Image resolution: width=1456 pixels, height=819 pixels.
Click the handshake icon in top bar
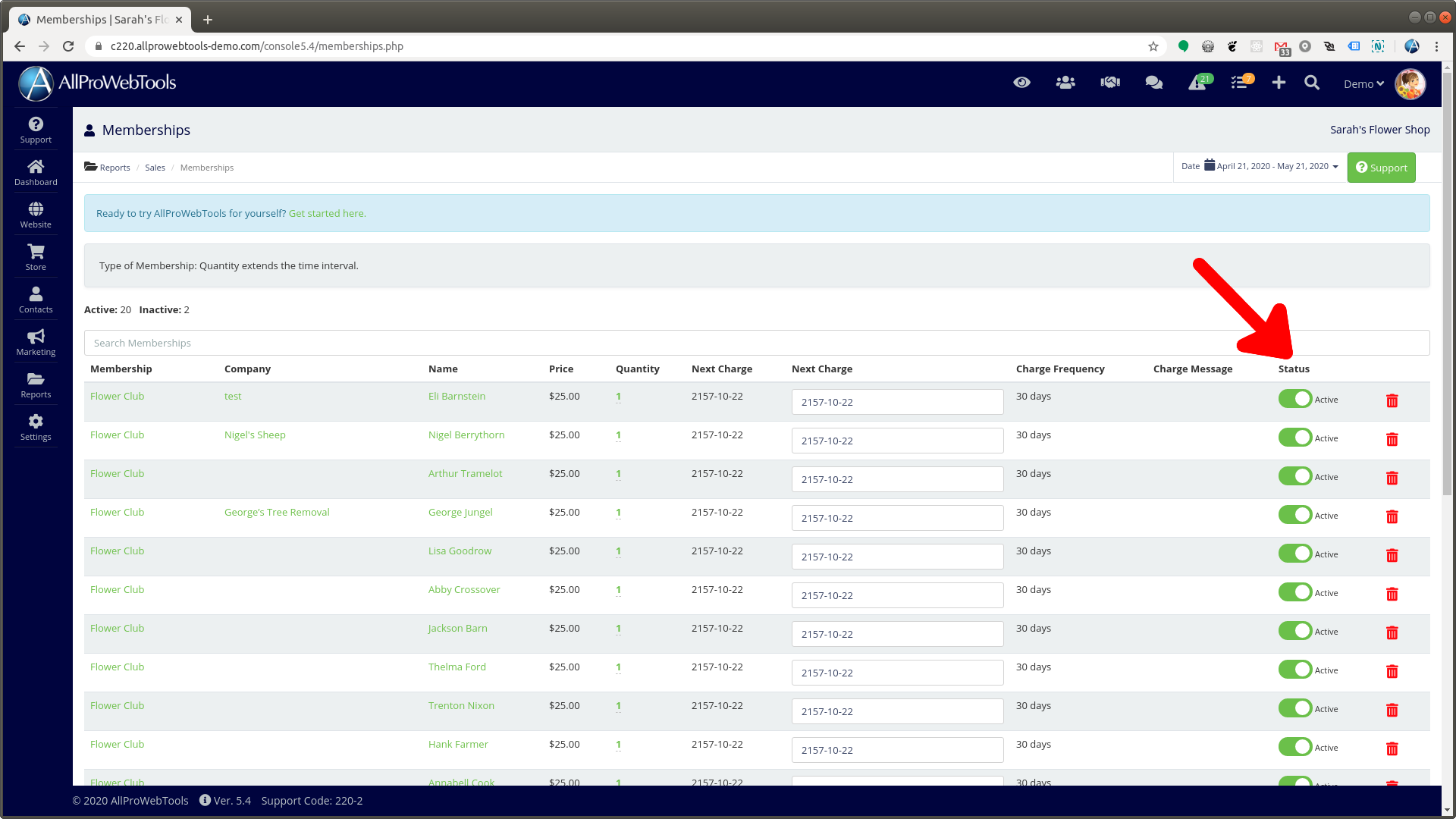(1110, 83)
